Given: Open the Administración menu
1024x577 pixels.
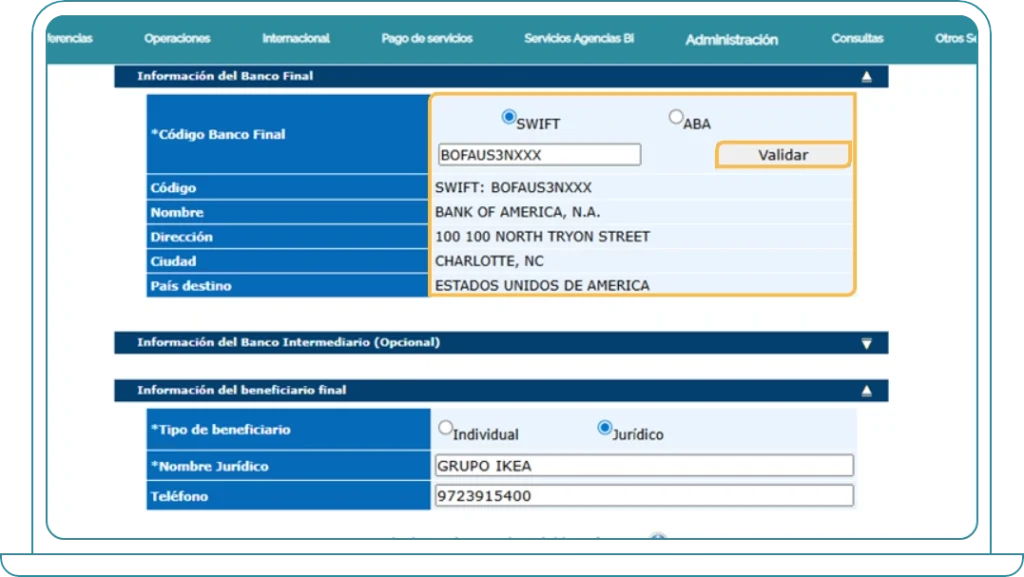Looking at the screenshot, I should 731,41.
